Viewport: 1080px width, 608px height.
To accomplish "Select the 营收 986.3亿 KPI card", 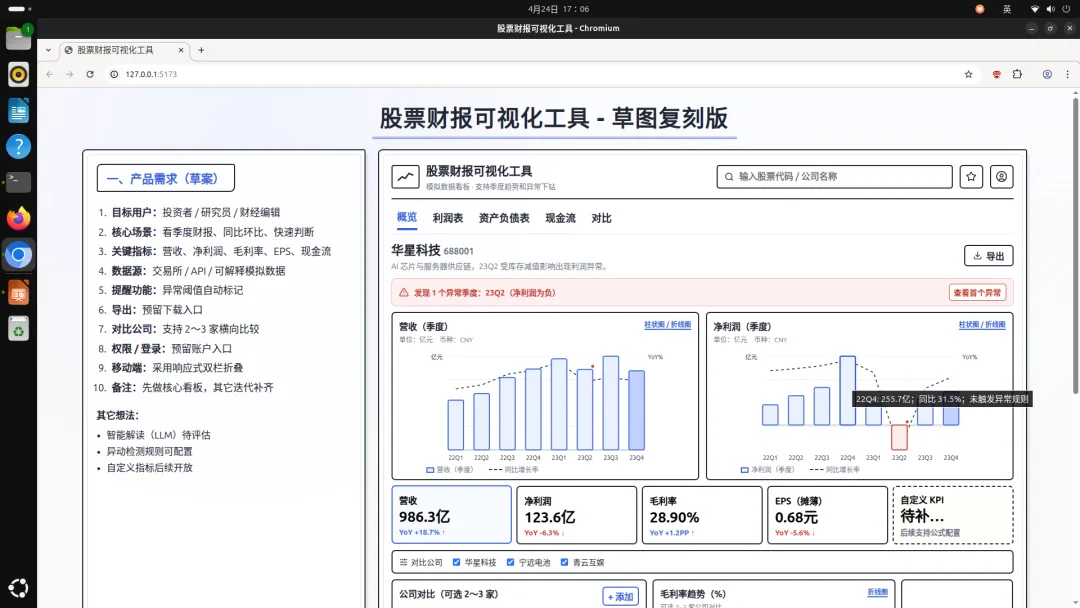I will (x=452, y=515).
